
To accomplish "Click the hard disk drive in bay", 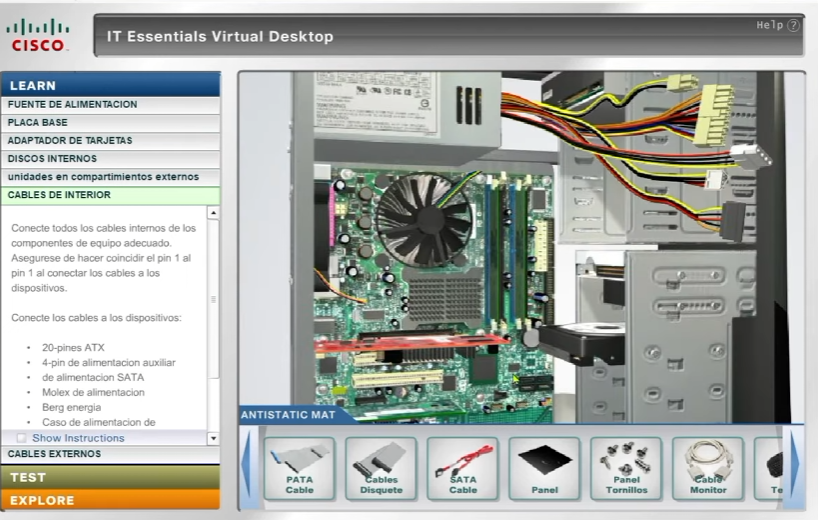I will coord(582,343).
